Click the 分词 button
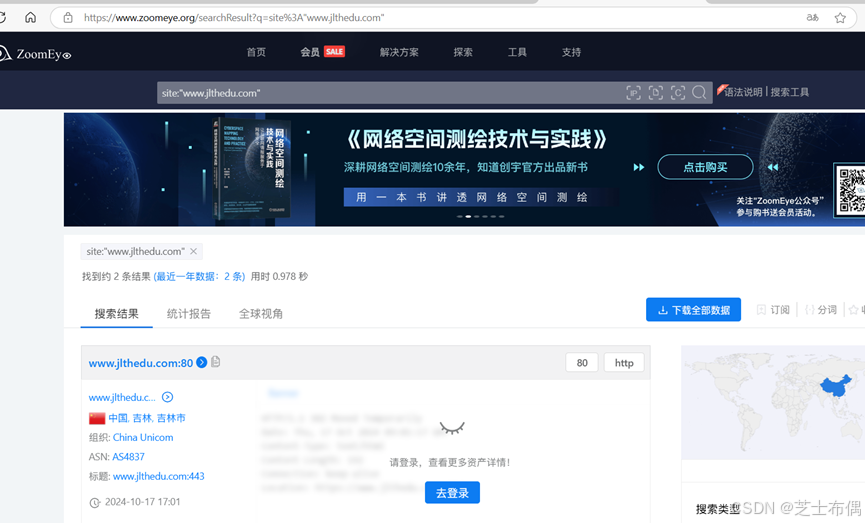The image size is (865, 523). click(x=821, y=310)
